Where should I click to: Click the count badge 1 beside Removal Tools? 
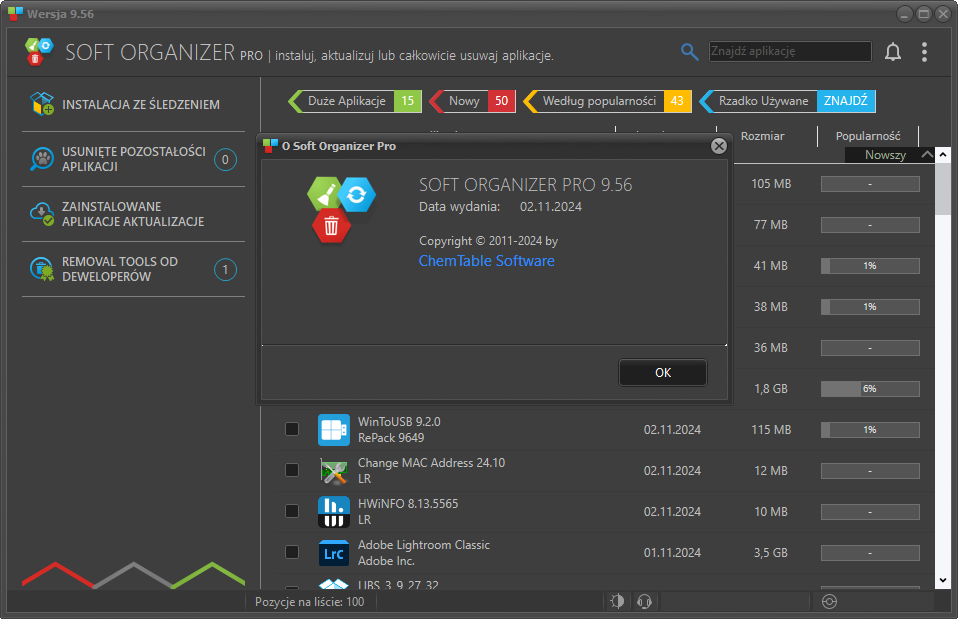click(x=225, y=269)
